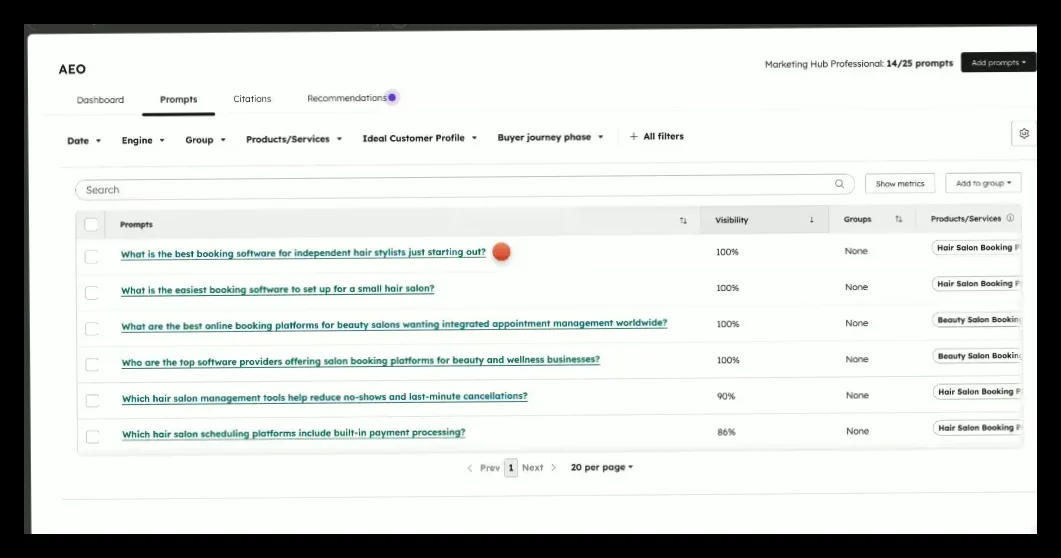Check the independent hair stylists prompt

[91, 256]
